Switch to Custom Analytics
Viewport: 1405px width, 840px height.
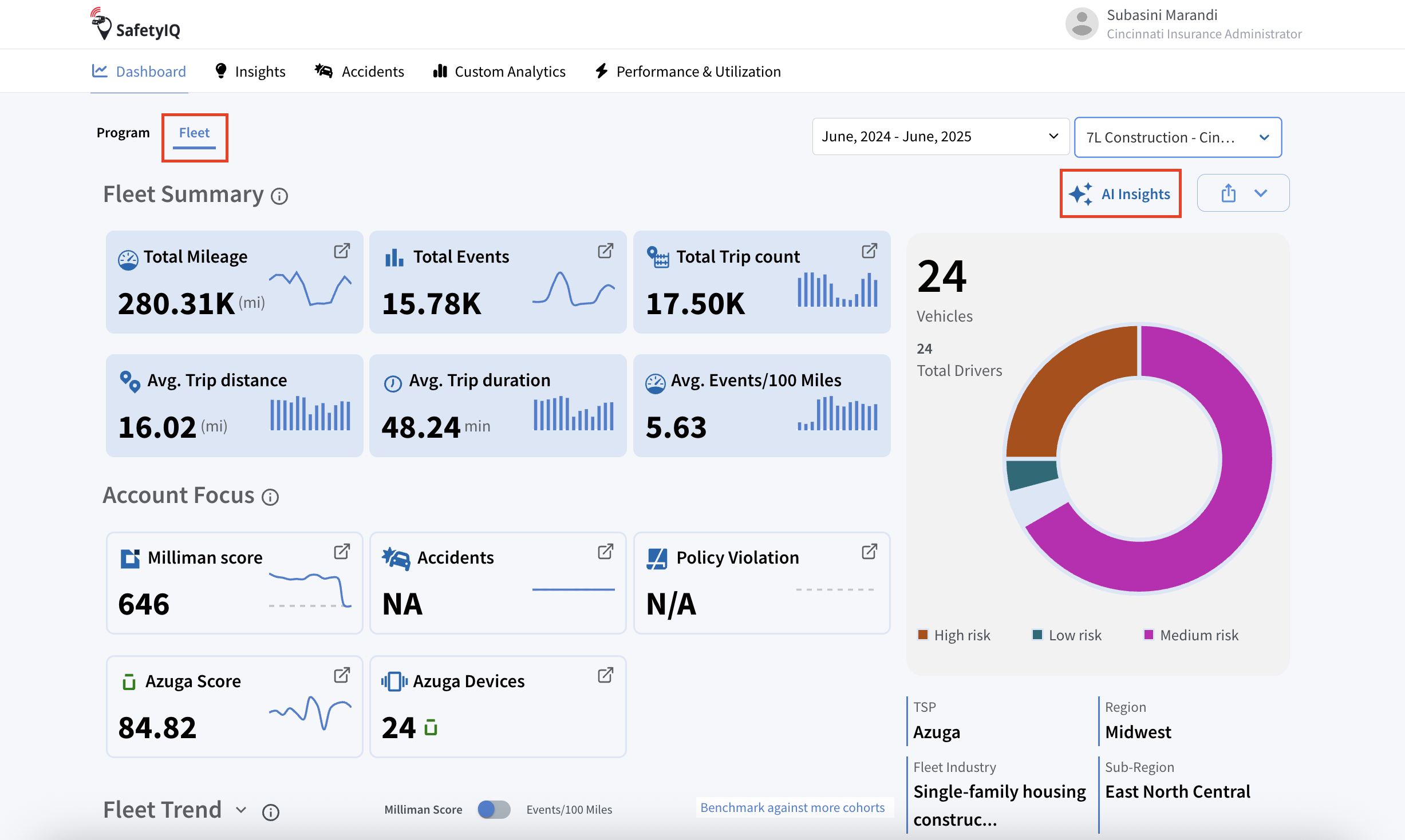tap(499, 71)
